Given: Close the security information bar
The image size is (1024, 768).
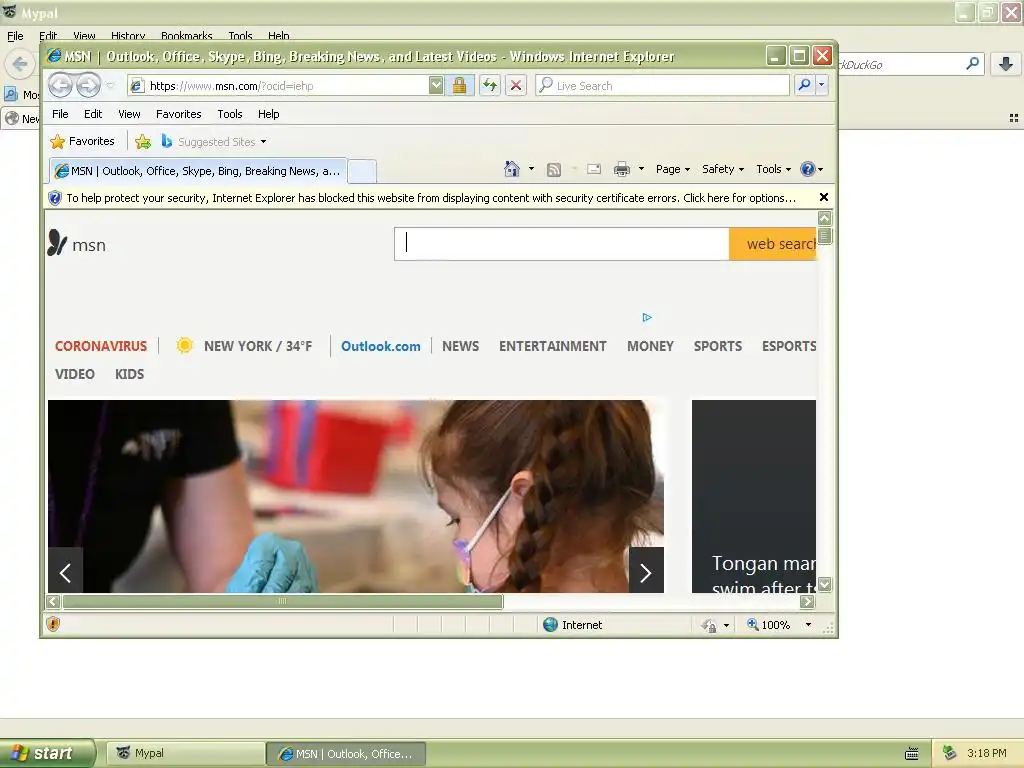Looking at the screenshot, I should click(824, 197).
